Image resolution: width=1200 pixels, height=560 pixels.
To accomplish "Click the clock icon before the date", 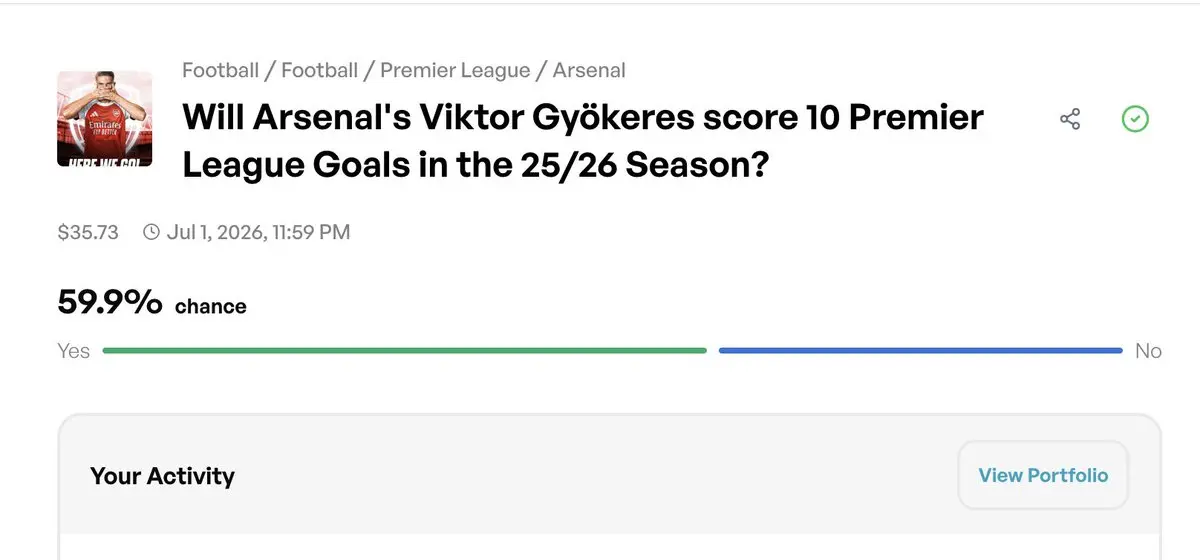I will [x=151, y=232].
